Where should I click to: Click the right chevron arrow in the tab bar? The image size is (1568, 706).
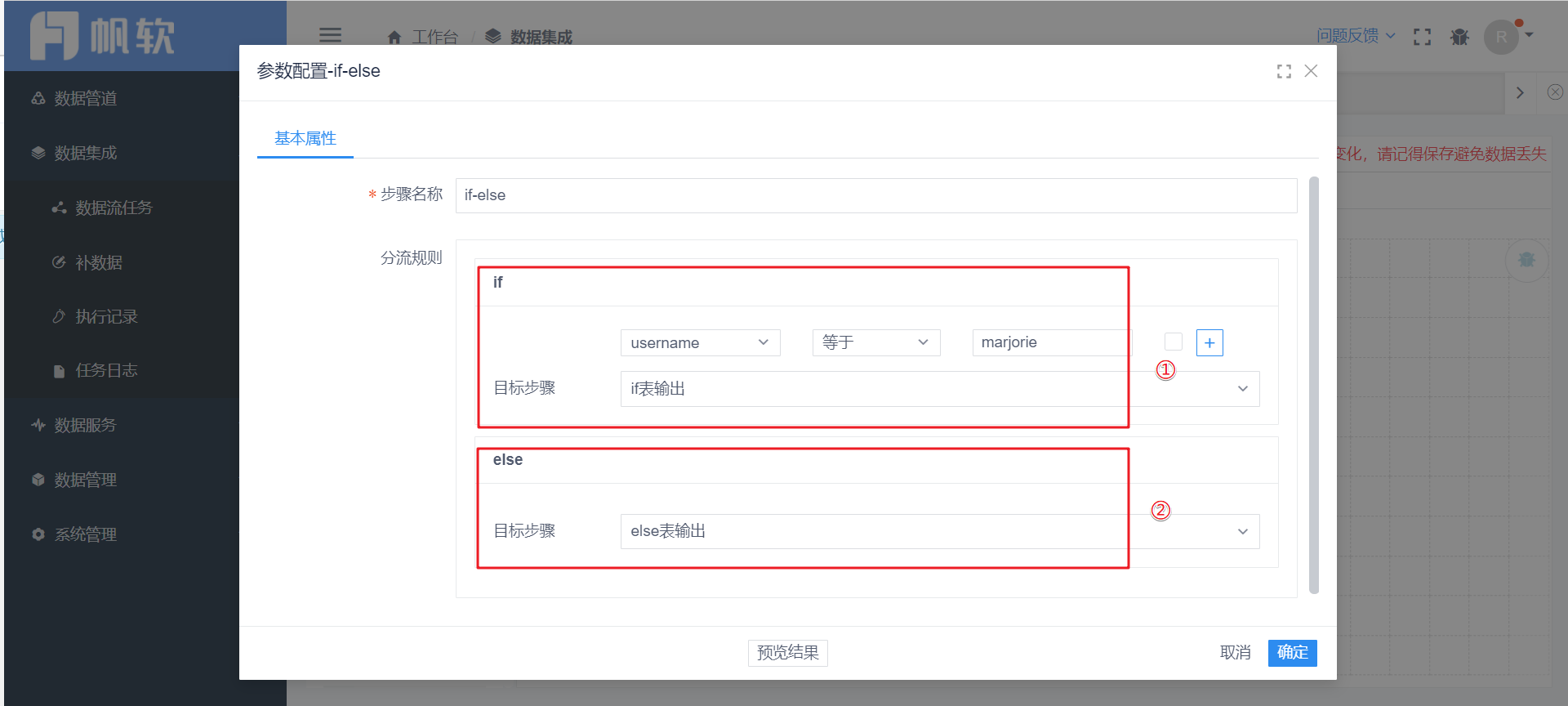pyautogui.click(x=1520, y=92)
